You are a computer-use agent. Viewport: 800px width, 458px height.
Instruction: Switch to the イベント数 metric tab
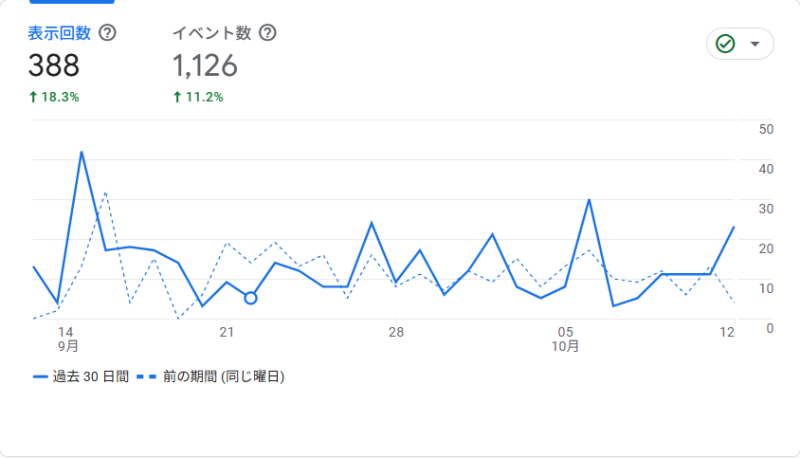(211, 33)
